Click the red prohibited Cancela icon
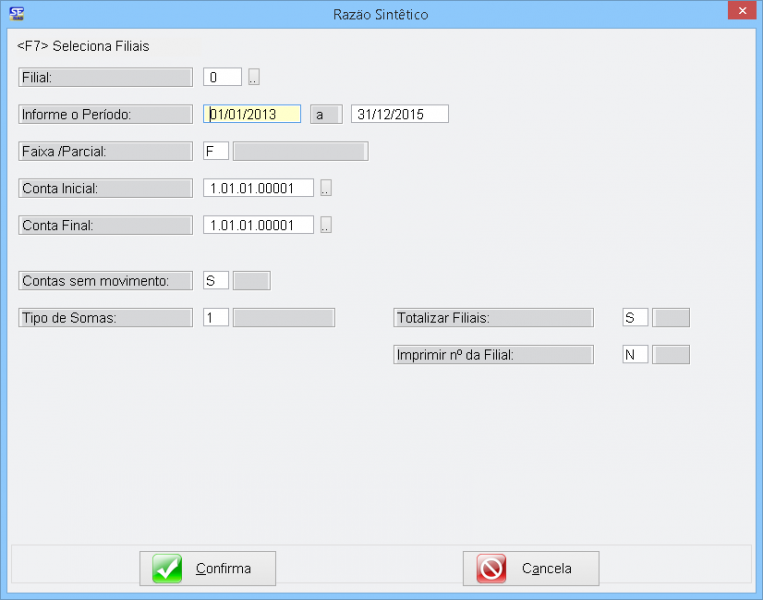 (x=491, y=568)
